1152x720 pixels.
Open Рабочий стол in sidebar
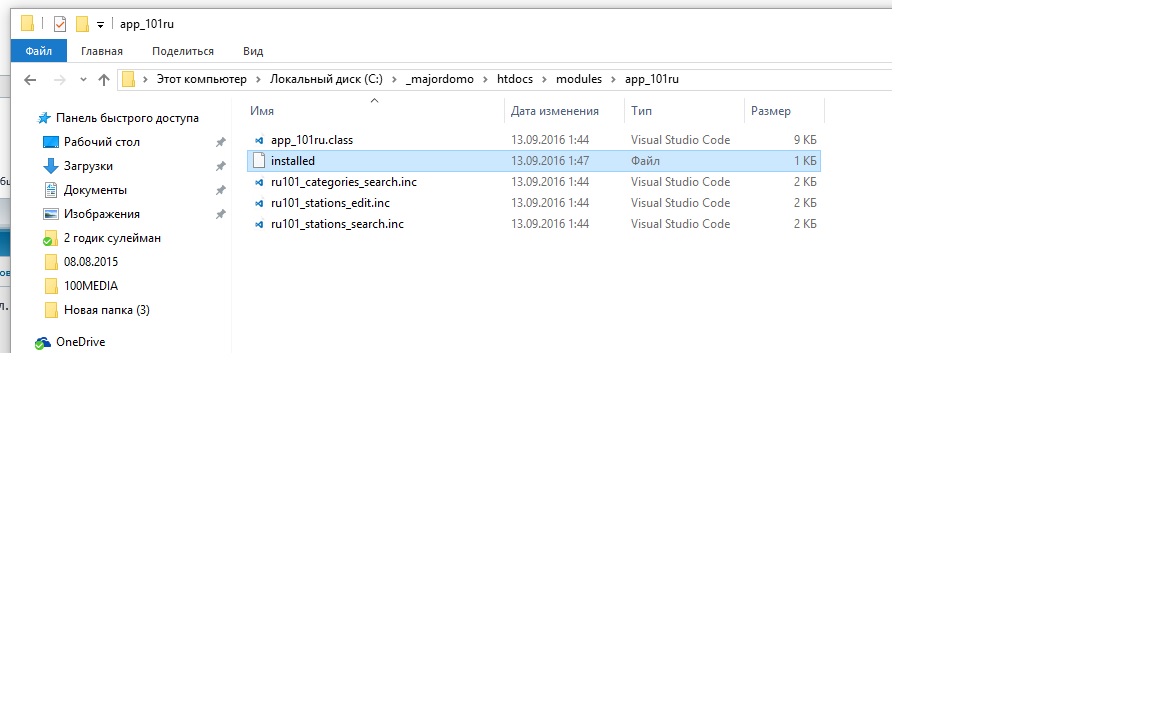(x=101, y=142)
